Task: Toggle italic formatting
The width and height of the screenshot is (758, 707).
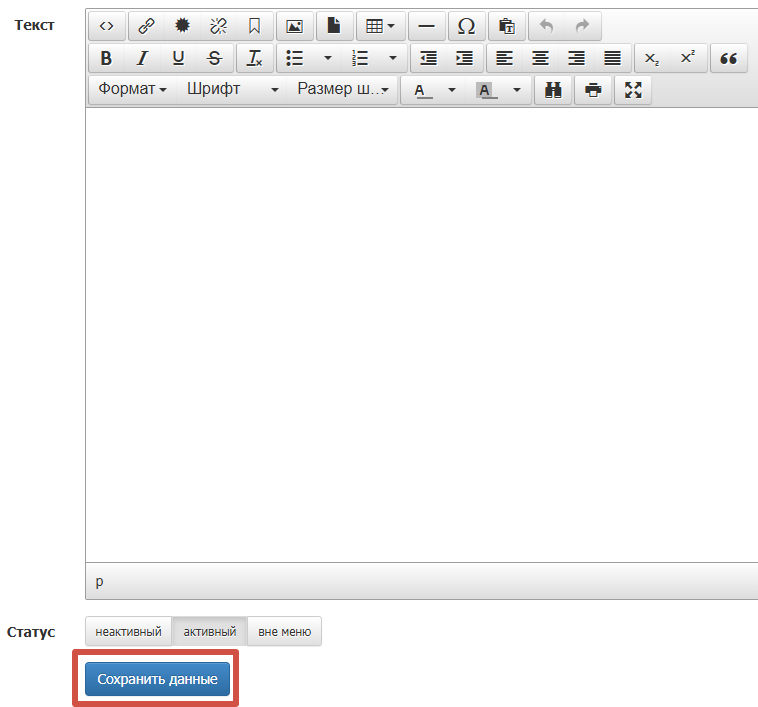Action: point(142,58)
